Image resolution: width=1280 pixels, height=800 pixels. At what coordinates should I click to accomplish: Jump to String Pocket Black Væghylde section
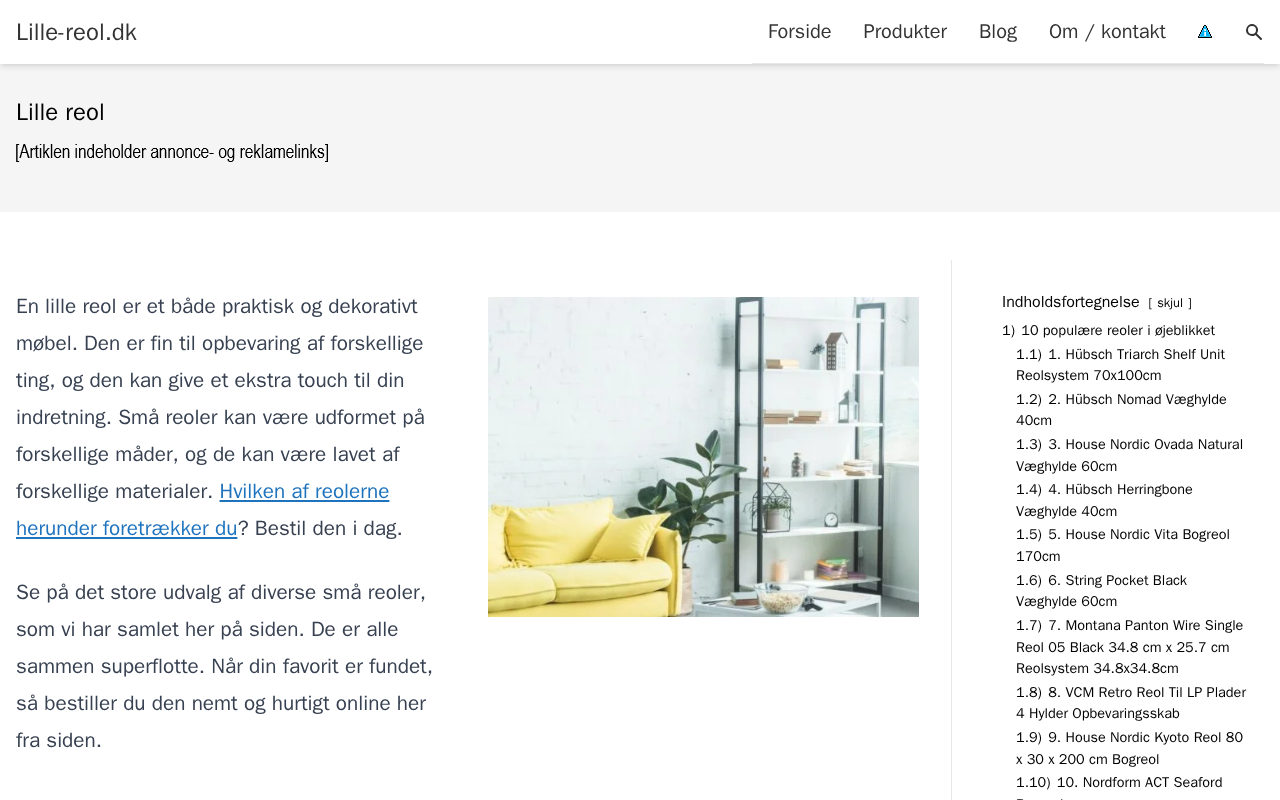(x=1101, y=591)
